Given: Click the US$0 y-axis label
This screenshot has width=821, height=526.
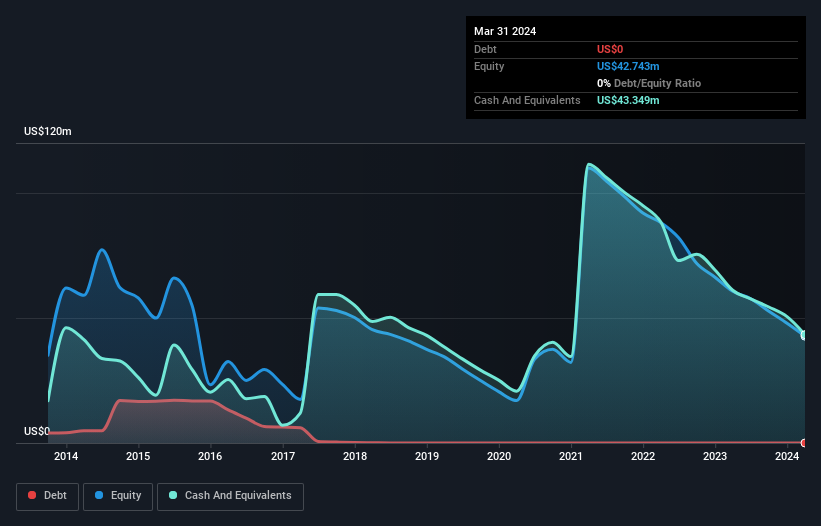Looking at the screenshot, I should click(x=37, y=431).
